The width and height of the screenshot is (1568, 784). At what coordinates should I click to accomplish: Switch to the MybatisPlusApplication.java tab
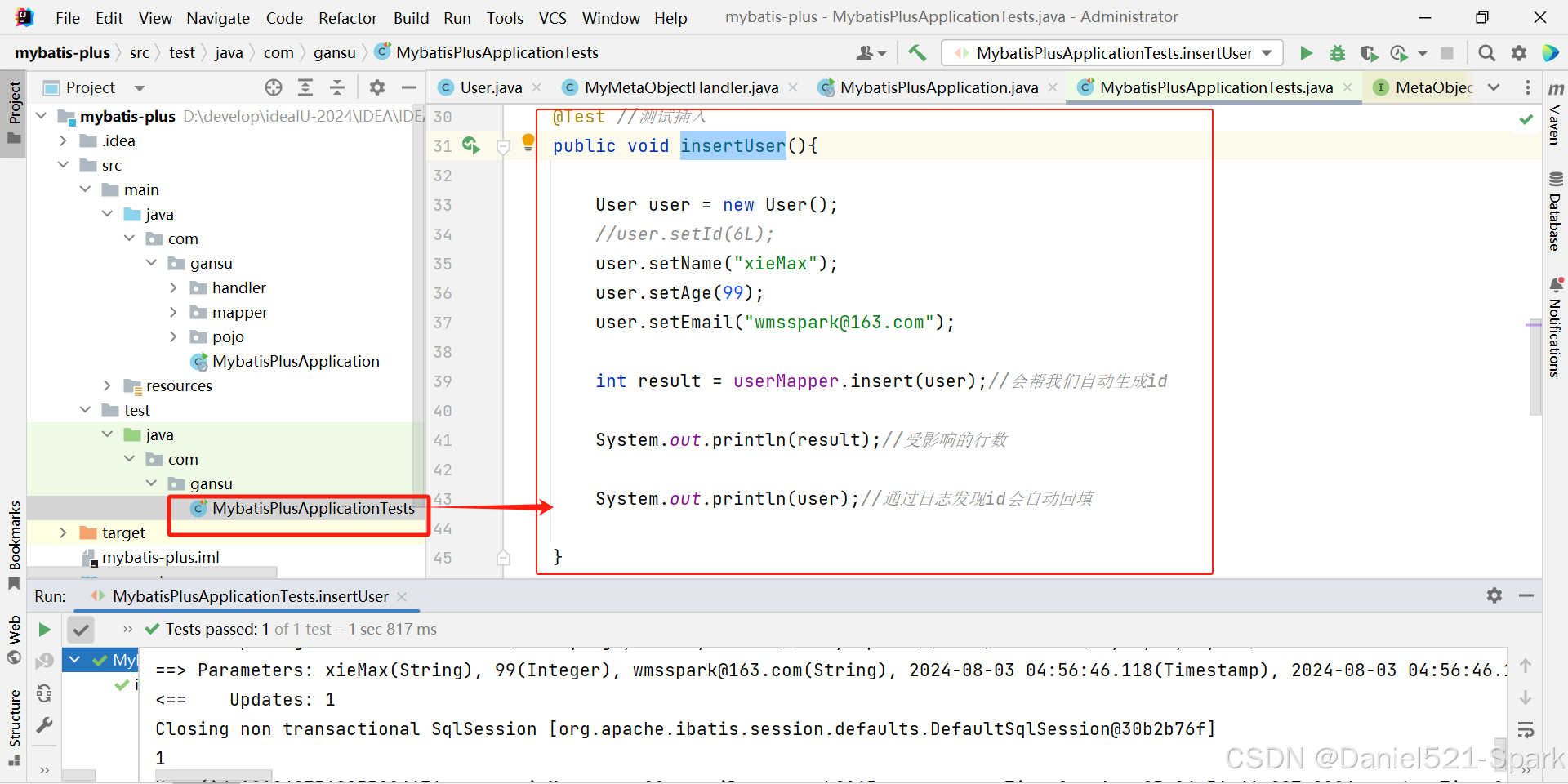click(938, 87)
